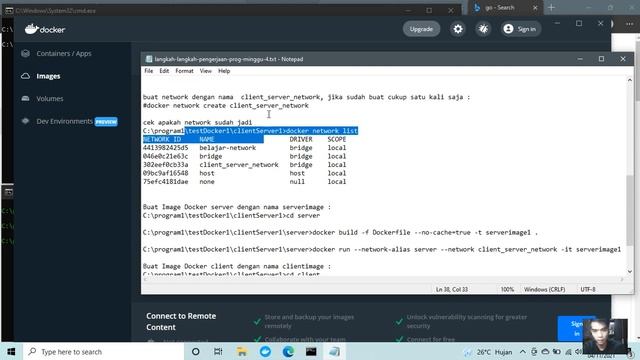Image resolution: width=640 pixels, height=360 pixels.
Task: Click 'Buat Image Docker client' line
Action: pos(237,267)
